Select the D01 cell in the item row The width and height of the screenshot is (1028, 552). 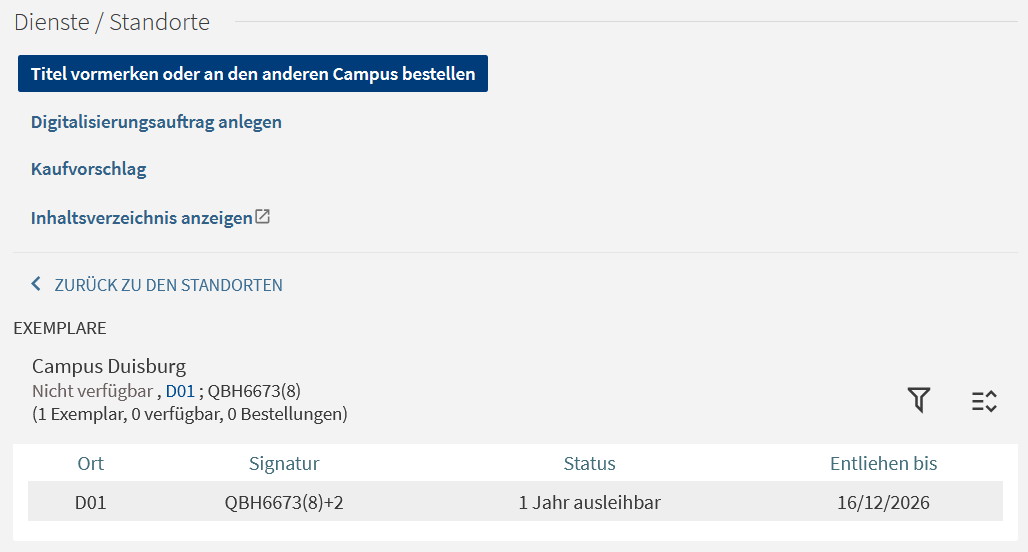(x=91, y=502)
